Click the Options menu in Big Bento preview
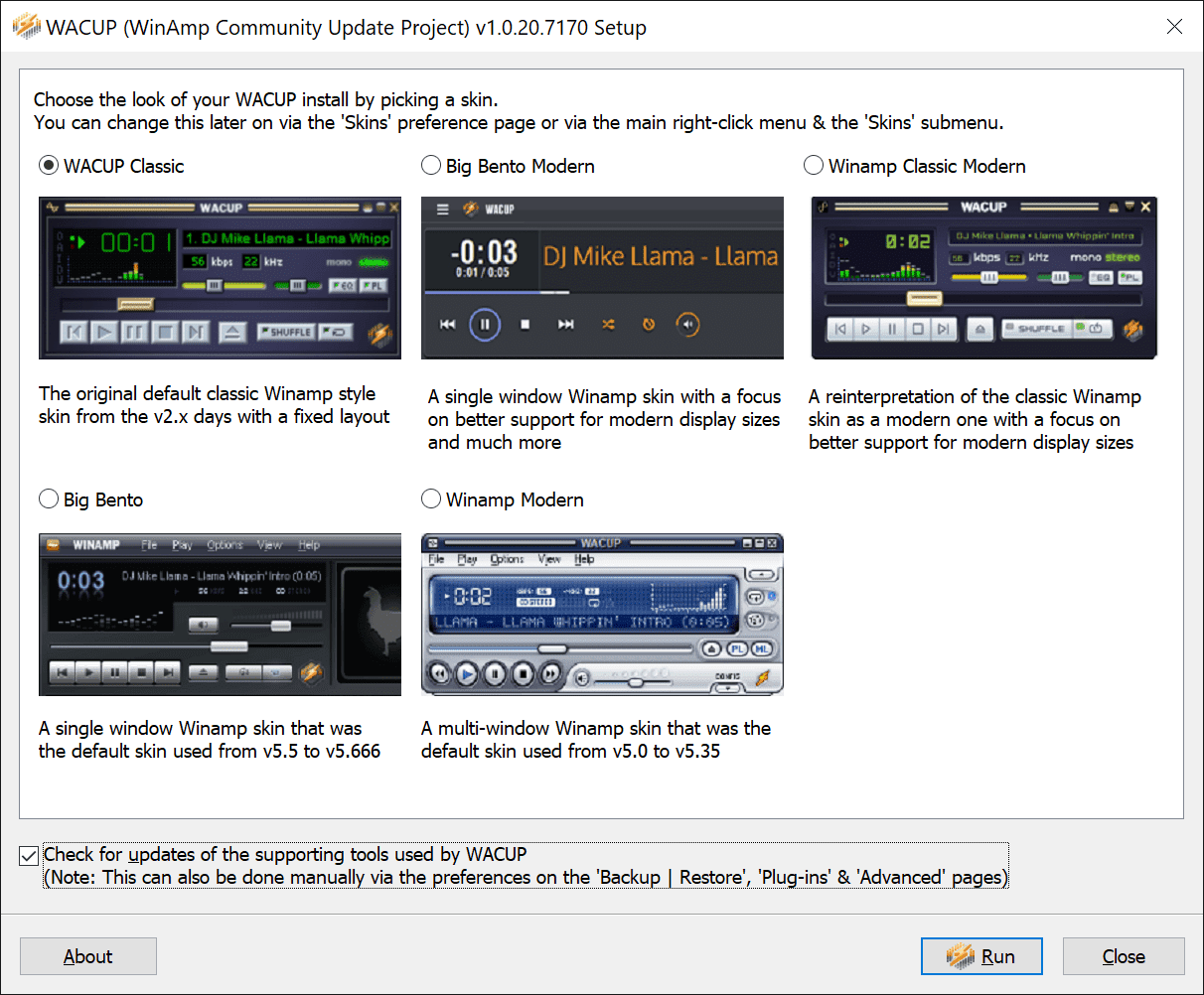Screen dimensions: 1204x995 tap(225, 545)
